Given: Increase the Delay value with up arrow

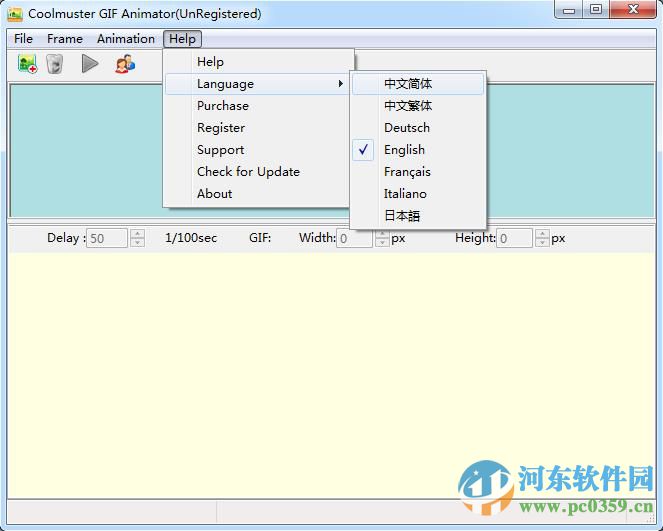Looking at the screenshot, I should point(137,233).
